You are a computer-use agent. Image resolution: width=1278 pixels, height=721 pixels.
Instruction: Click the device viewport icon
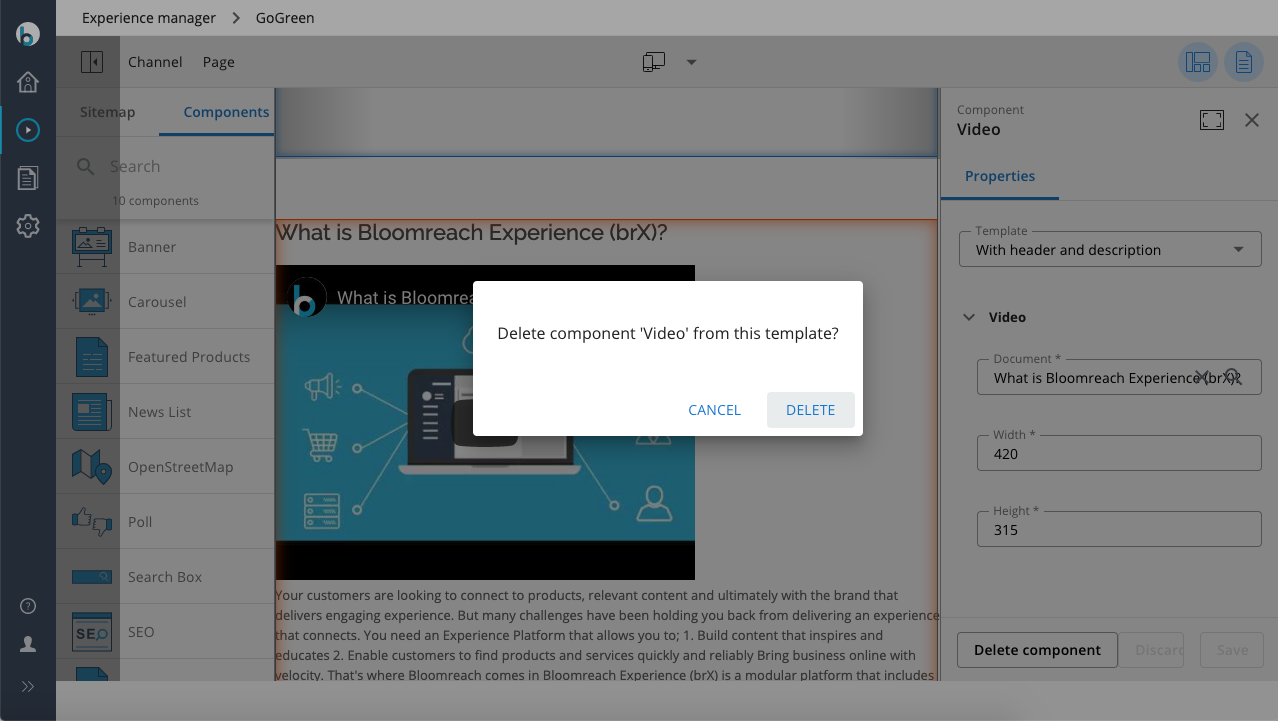coord(654,62)
